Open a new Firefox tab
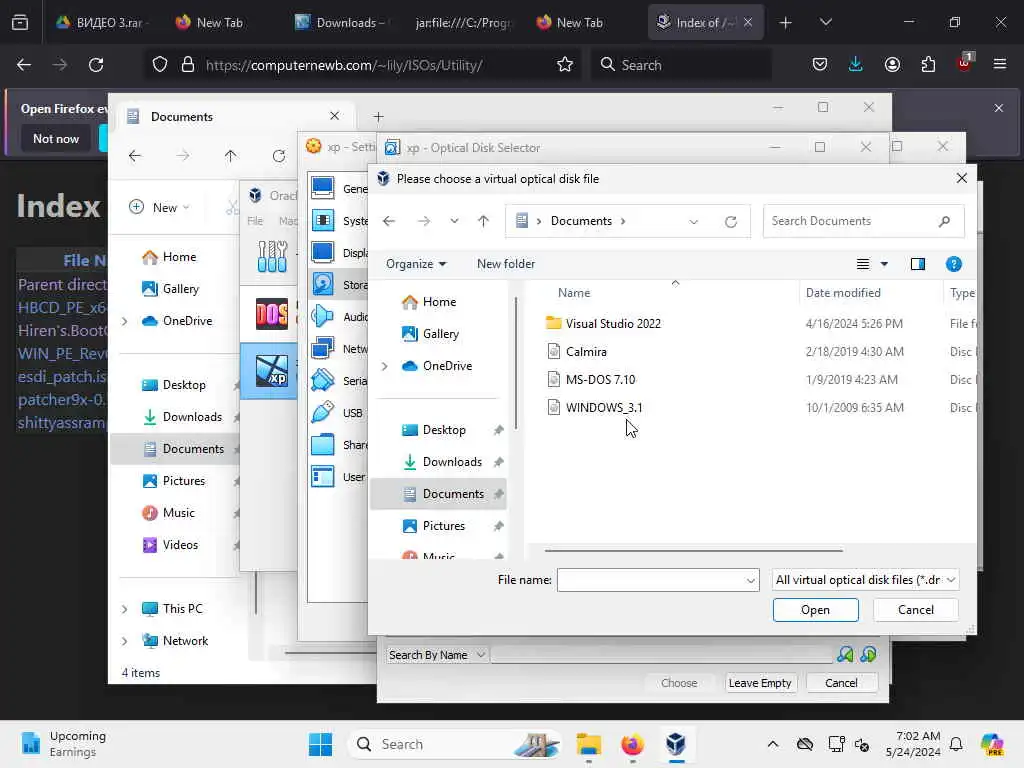The image size is (1024, 768). pyautogui.click(x=786, y=22)
